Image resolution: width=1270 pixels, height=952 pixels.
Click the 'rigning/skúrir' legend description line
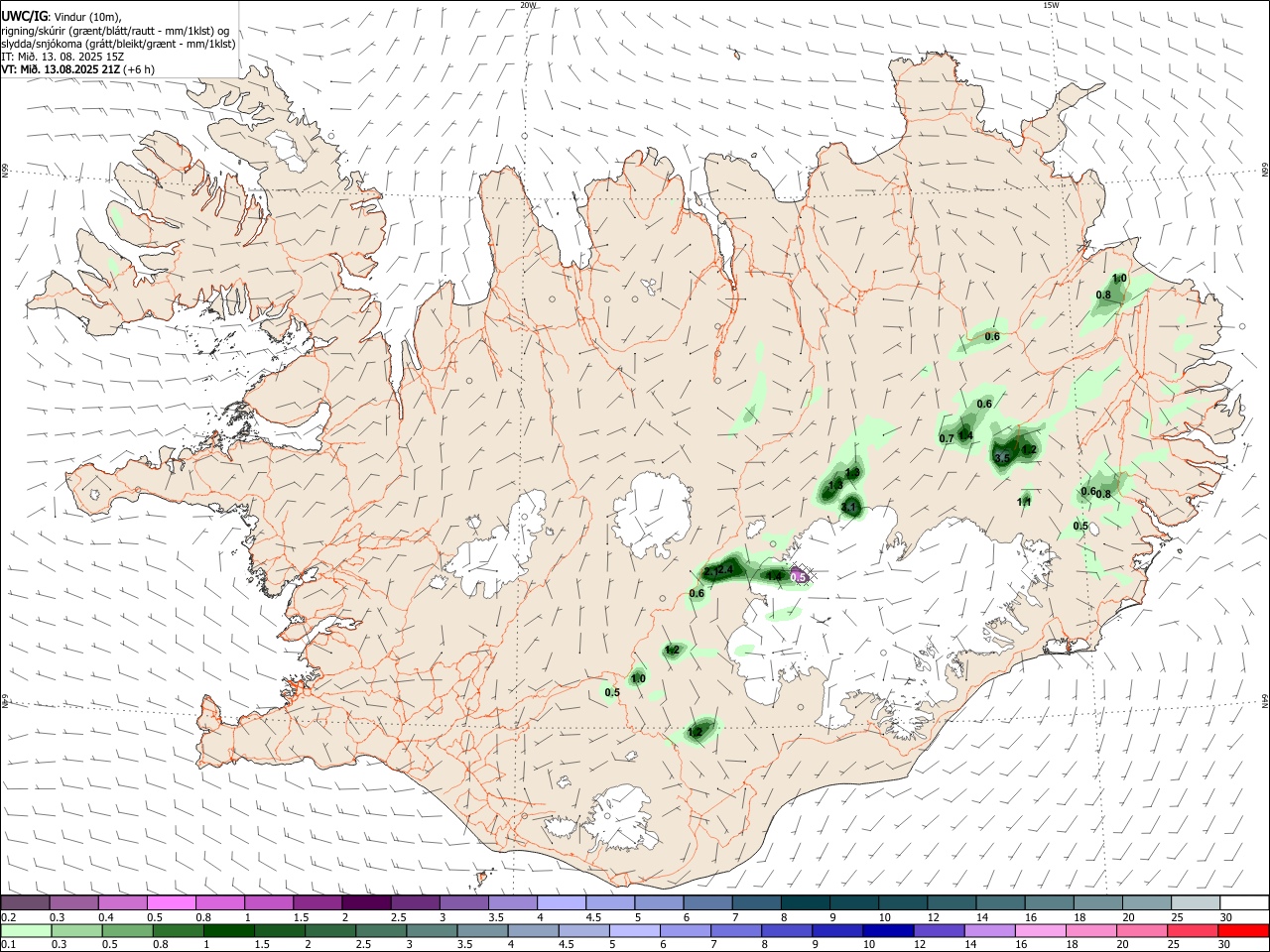pyautogui.click(x=116, y=31)
